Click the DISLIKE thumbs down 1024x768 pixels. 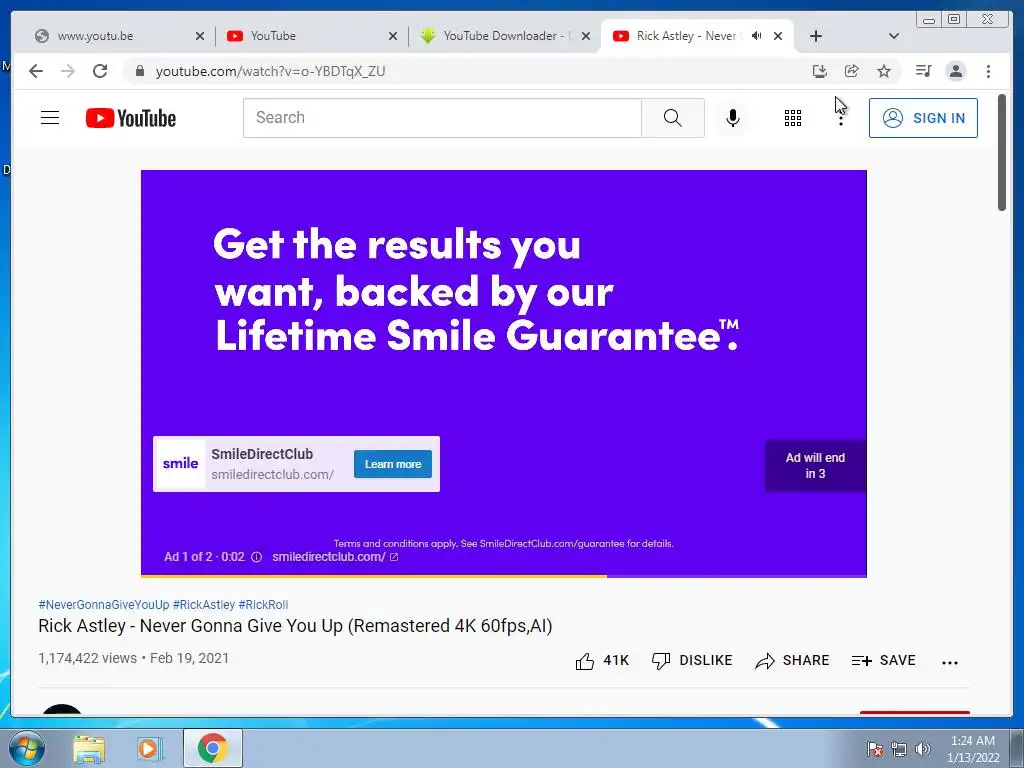[692, 661]
